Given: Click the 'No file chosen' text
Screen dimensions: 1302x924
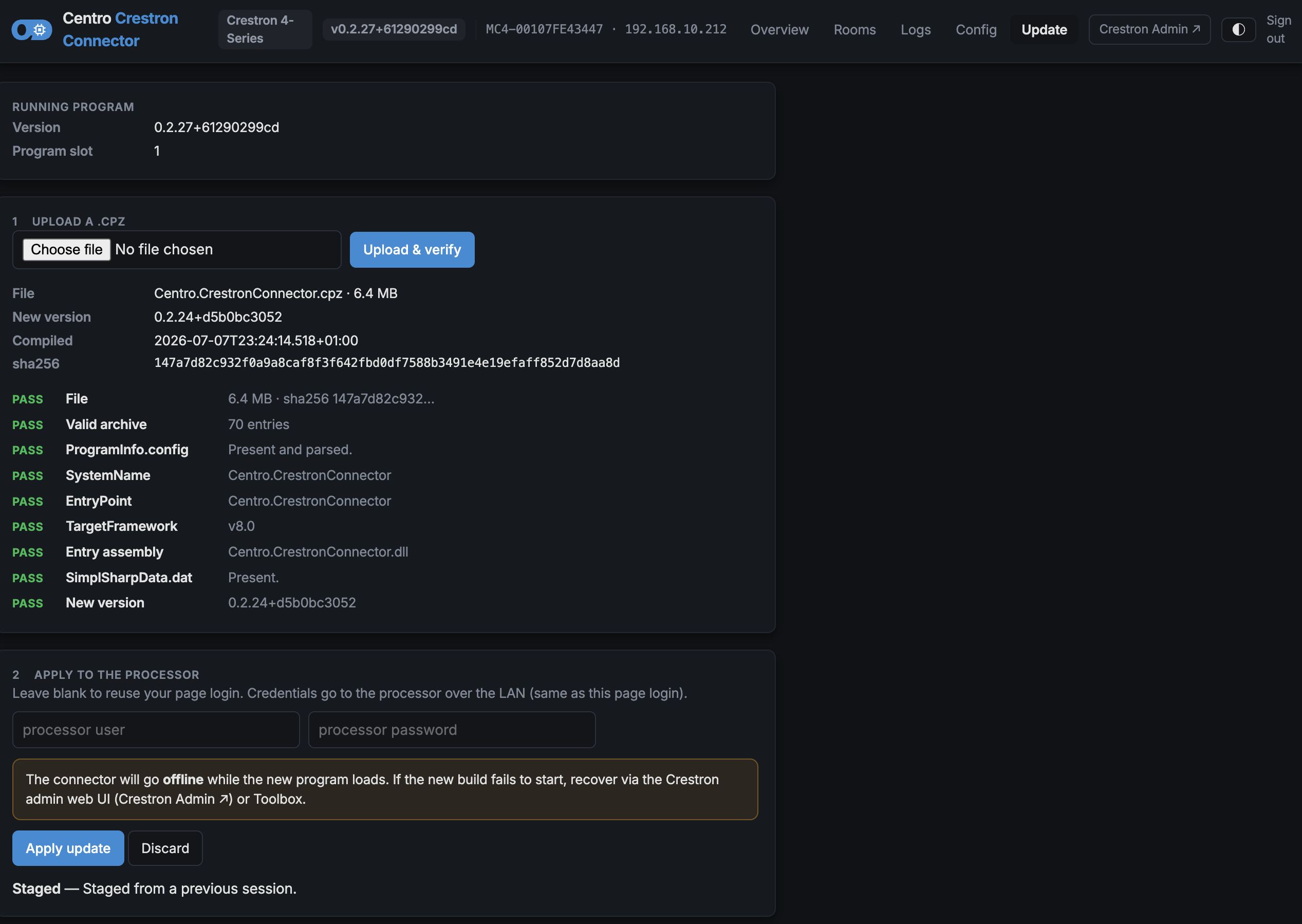Looking at the screenshot, I should pyautogui.click(x=164, y=250).
